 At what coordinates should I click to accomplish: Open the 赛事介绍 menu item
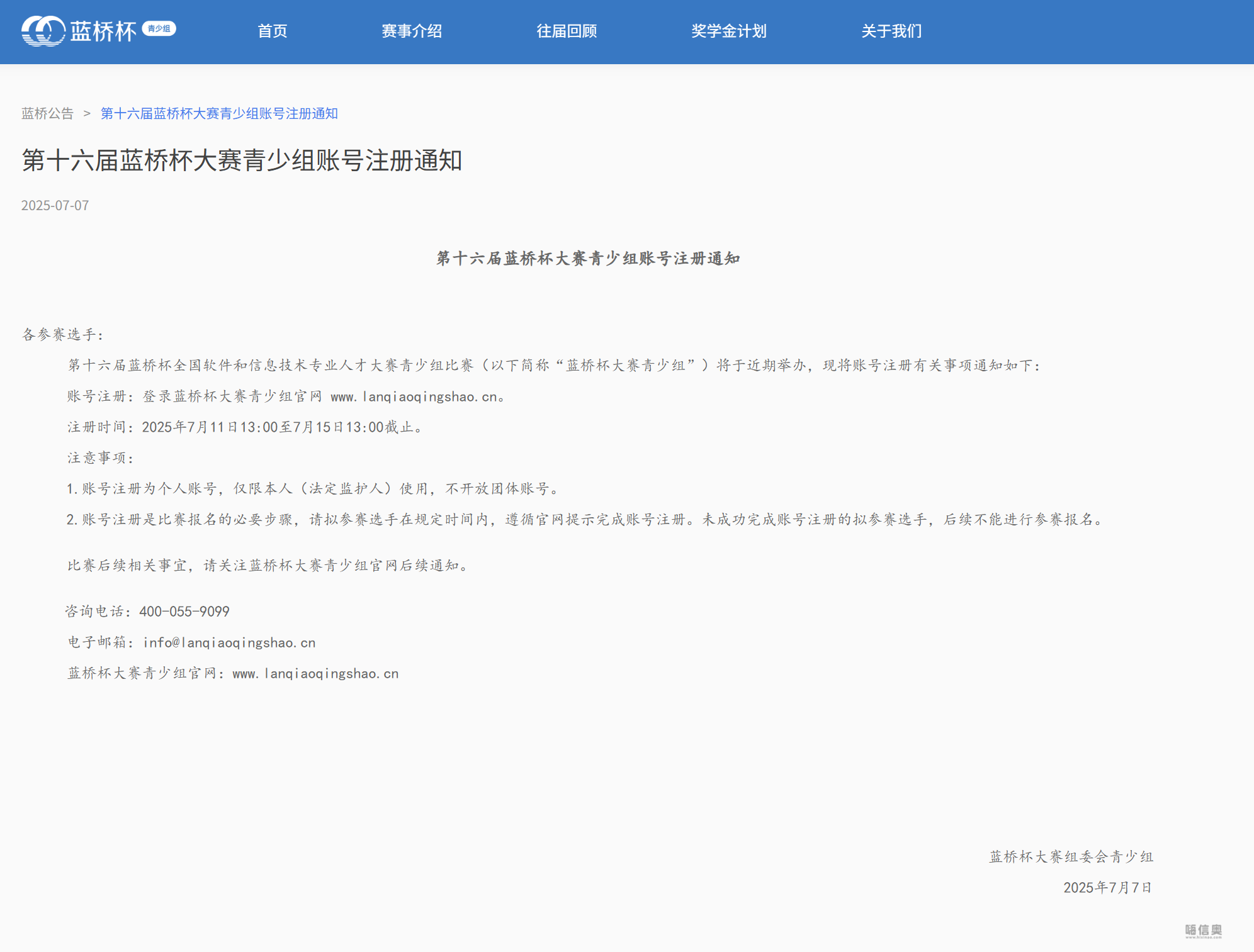pos(412,31)
